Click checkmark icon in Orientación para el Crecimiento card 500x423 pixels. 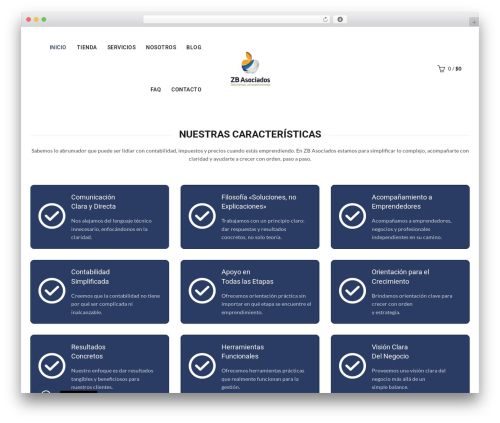click(x=352, y=291)
